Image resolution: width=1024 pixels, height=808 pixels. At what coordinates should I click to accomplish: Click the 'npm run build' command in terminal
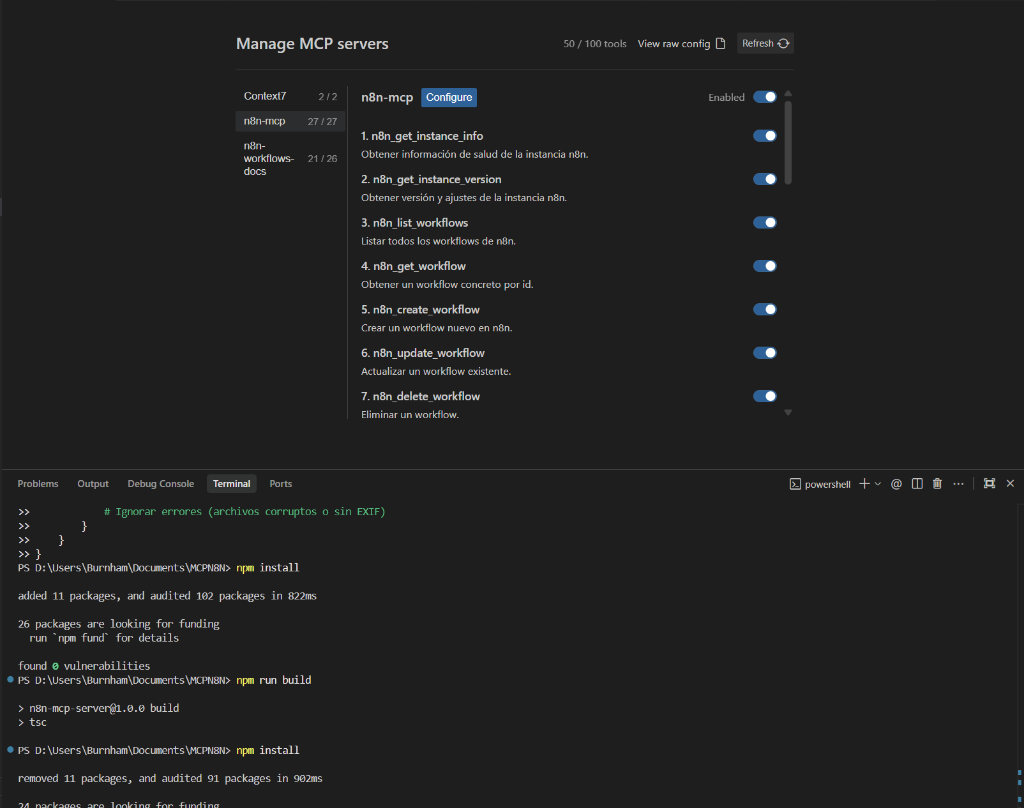tap(274, 680)
